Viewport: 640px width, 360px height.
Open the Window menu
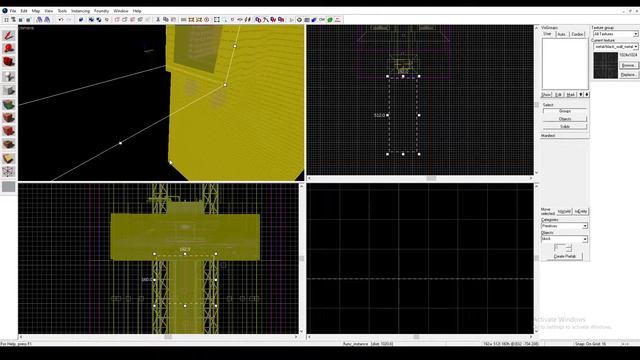tap(121, 11)
